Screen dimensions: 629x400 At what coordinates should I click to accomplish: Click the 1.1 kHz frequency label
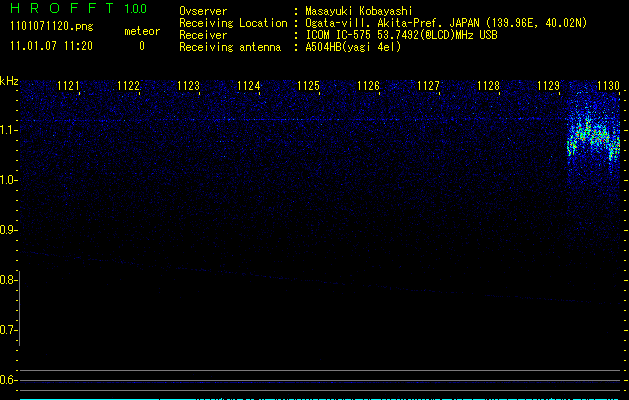pos(8,130)
